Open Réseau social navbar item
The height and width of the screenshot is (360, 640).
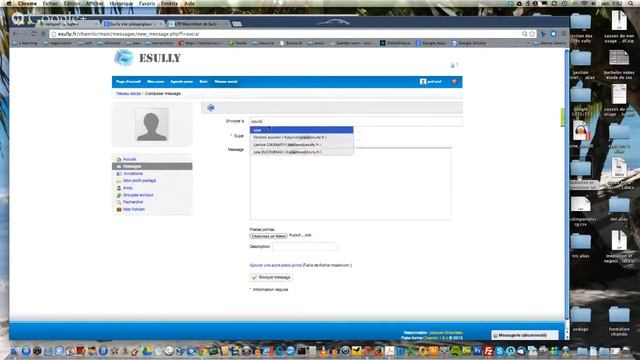point(226,82)
